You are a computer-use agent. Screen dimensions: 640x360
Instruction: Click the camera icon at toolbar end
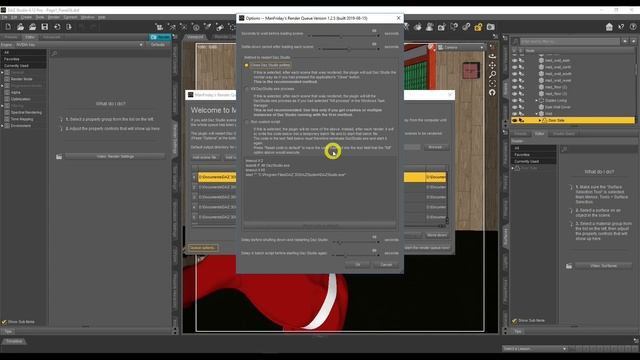491,27
